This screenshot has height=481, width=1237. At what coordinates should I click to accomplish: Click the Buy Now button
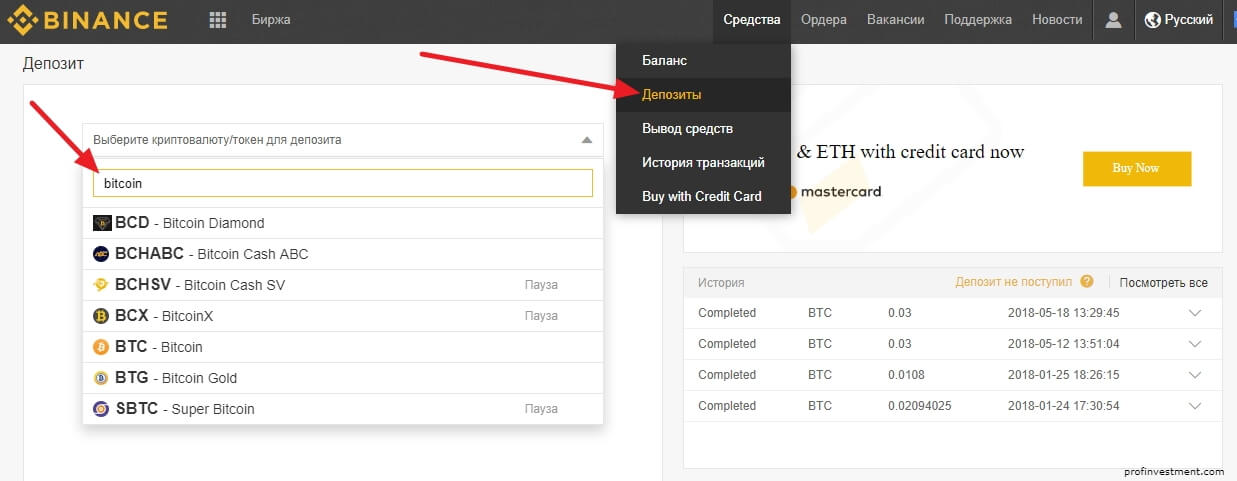click(x=1137, y=168)
